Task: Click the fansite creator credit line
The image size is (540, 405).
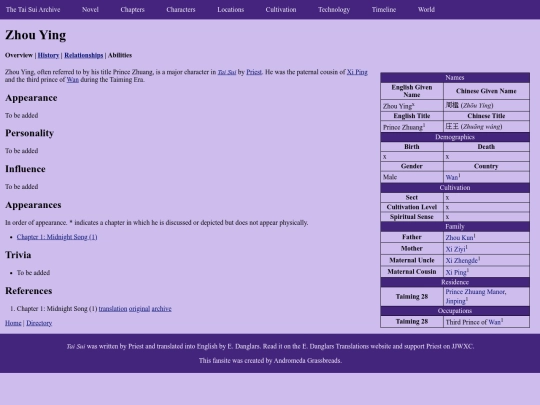Action: (270, 361)
